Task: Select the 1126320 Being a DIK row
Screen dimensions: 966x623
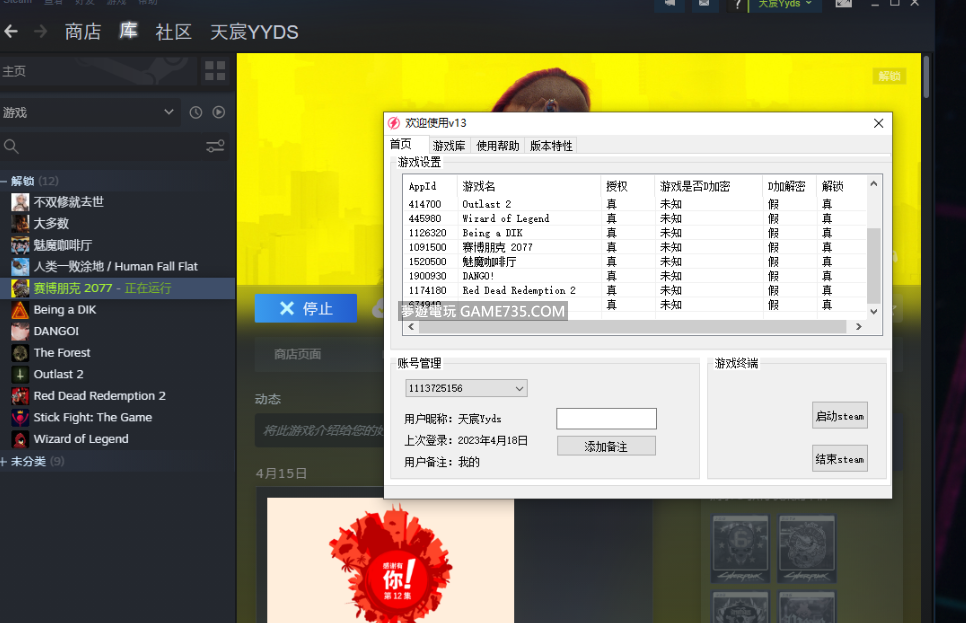Action: [635, 233]
